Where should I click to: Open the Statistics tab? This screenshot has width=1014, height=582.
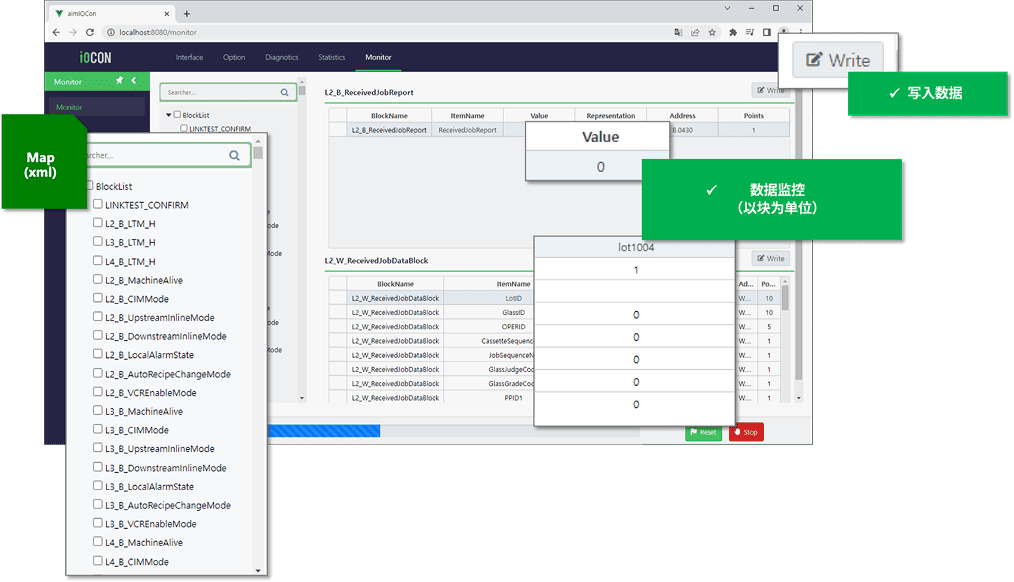pos(331,57)
